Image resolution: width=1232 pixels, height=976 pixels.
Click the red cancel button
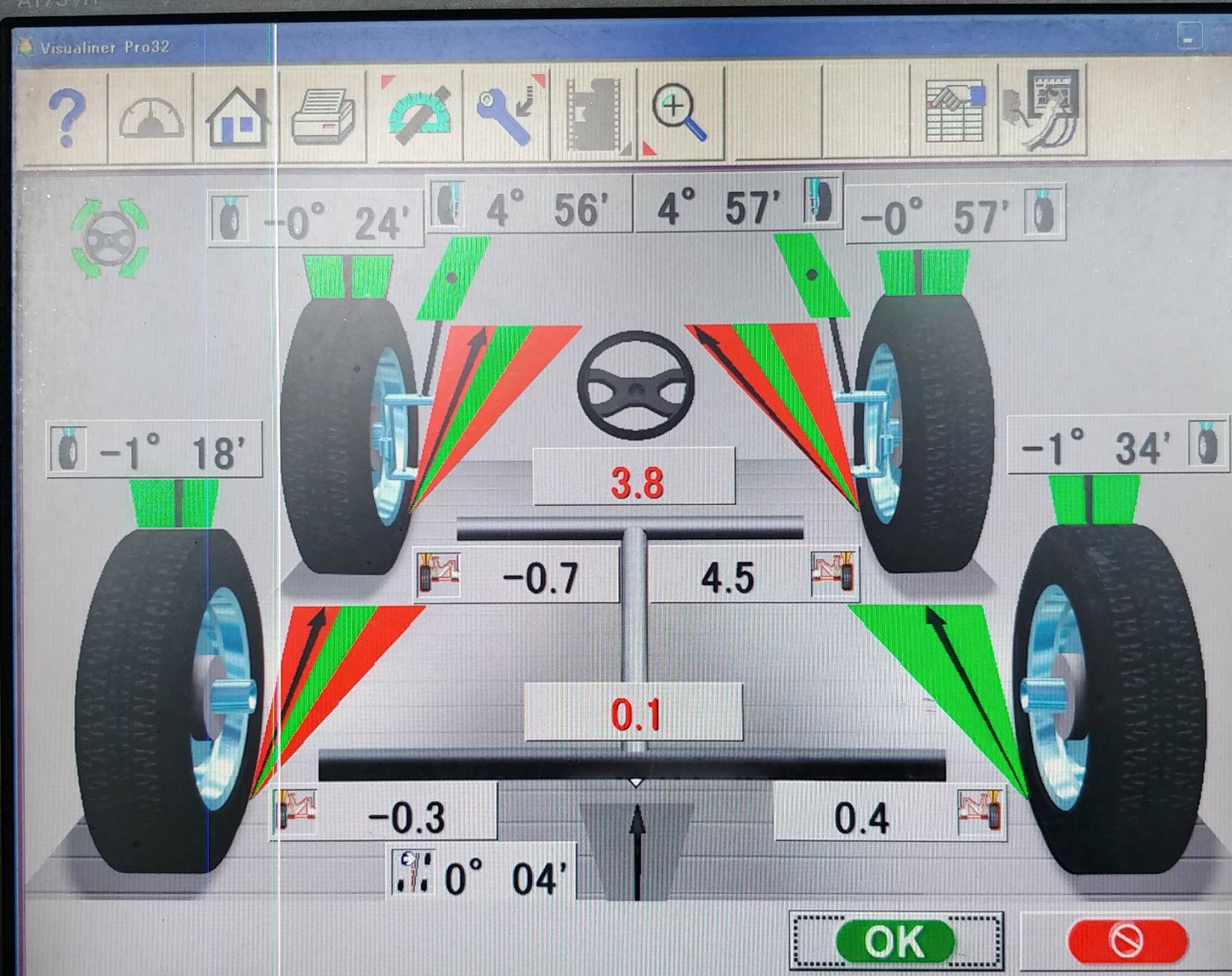point(1127,940)
